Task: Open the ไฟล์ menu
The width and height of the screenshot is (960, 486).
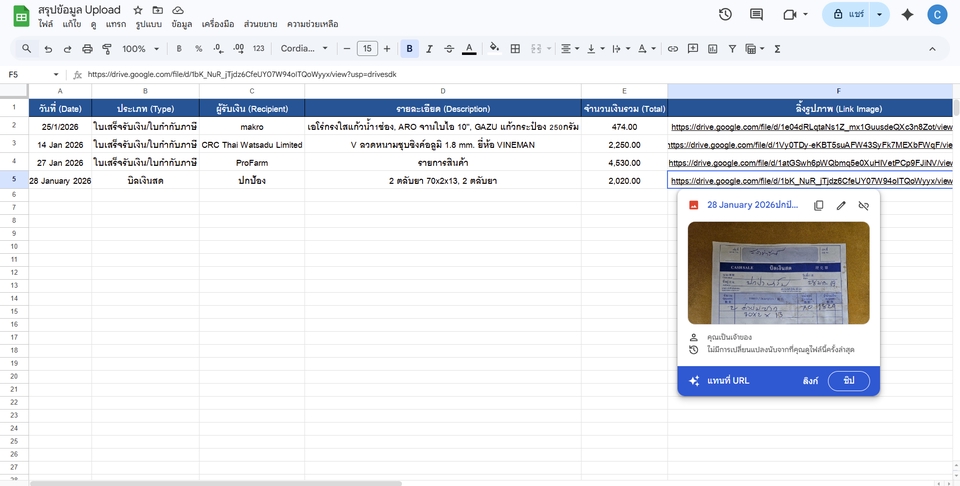Action: [46, 24]
